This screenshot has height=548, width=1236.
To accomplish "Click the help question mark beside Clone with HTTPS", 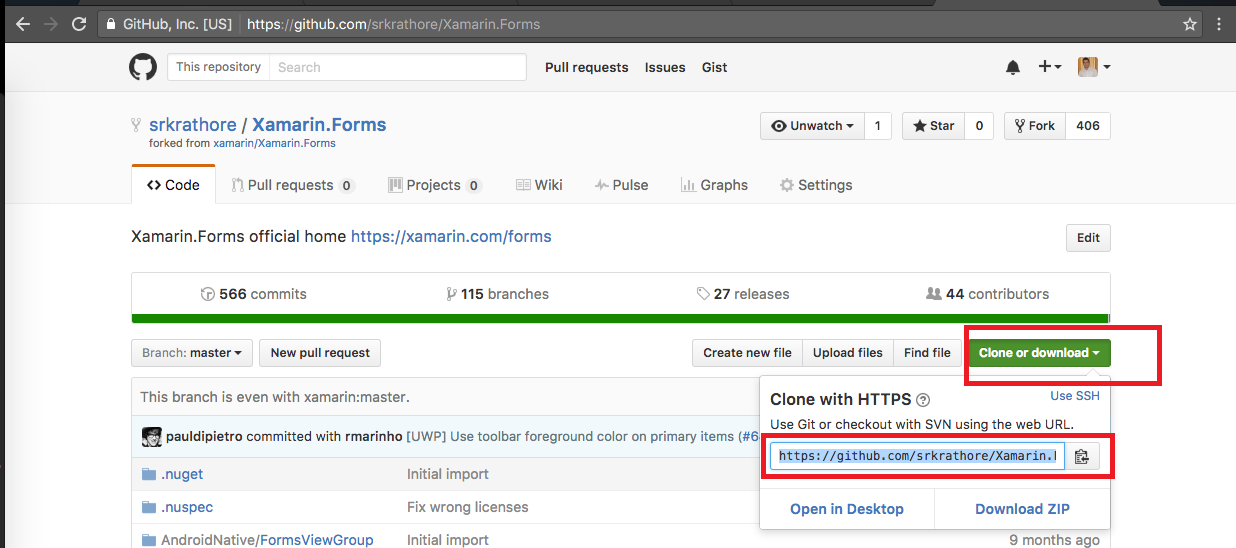I will tap(923, 399).
